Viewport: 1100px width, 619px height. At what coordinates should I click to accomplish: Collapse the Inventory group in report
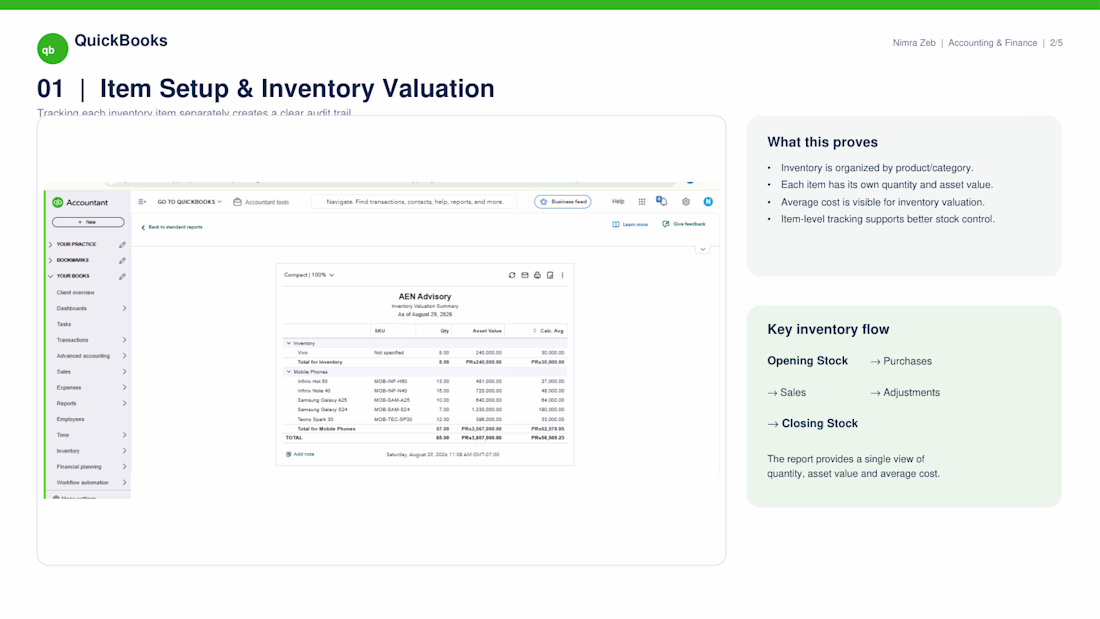pos(288,343)
